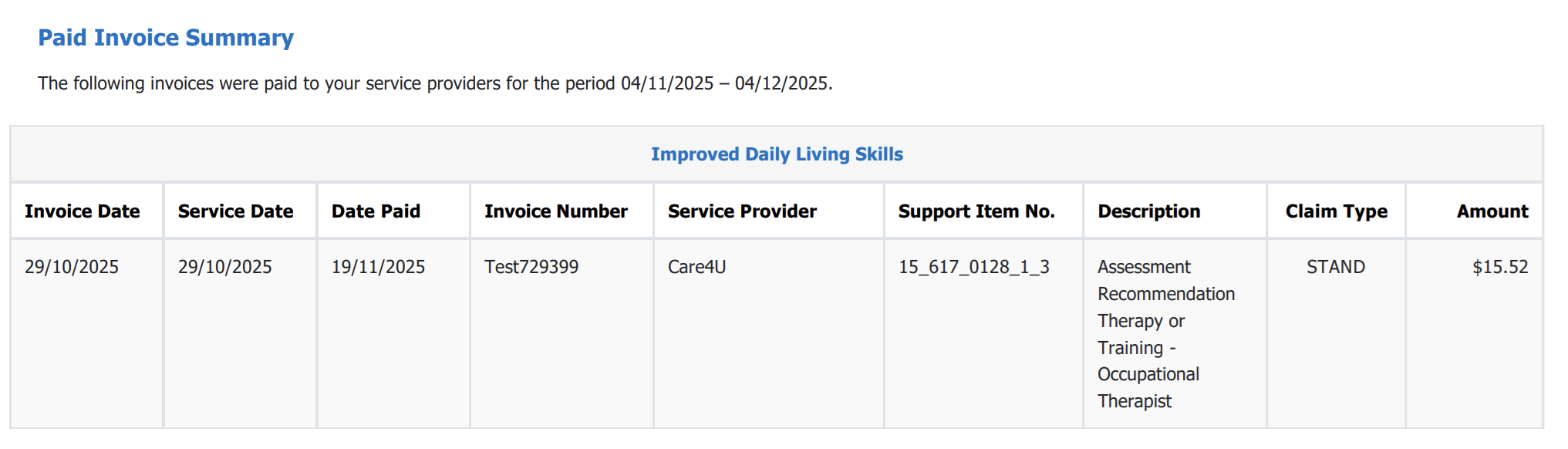Click the 29/10/2025 invoice date cell
Viewport: 1568px width, 449px height.
72,267
